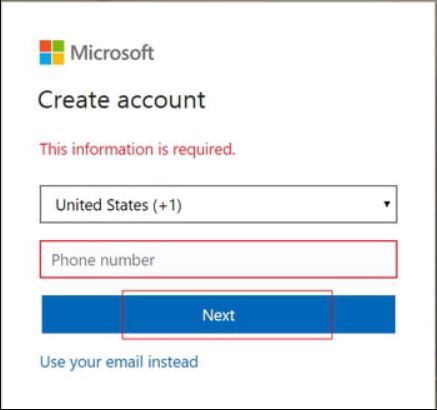
Task: Focus the Phone number input field
Action: pos(218,259)
